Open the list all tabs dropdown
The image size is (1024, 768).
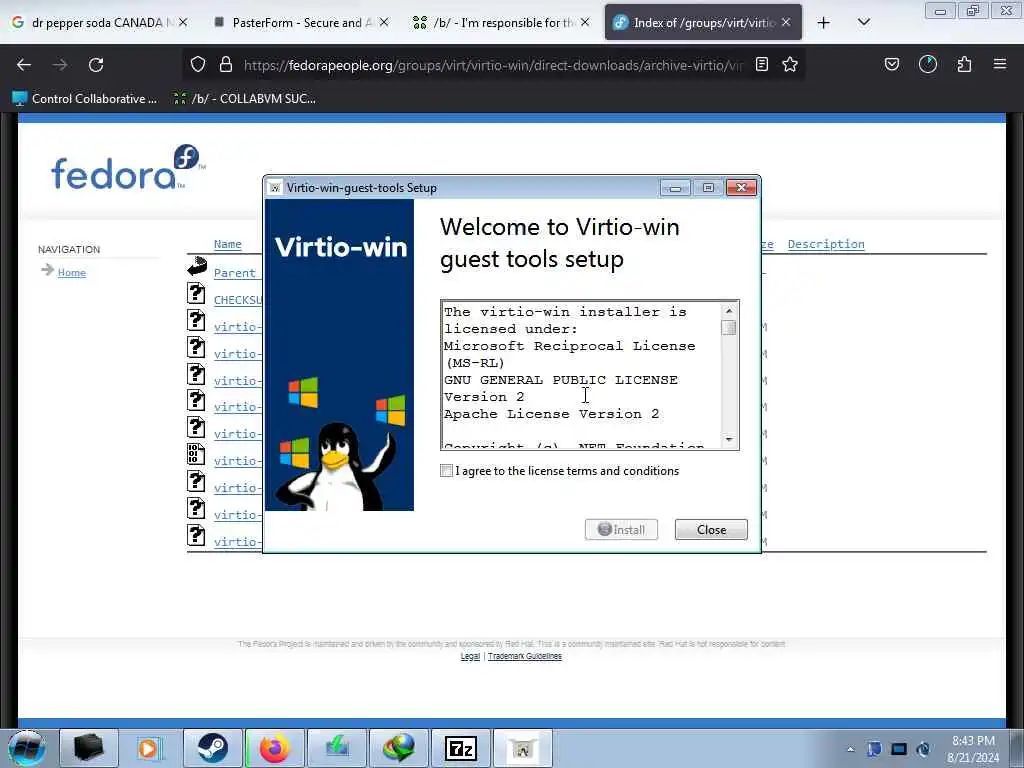864,22
